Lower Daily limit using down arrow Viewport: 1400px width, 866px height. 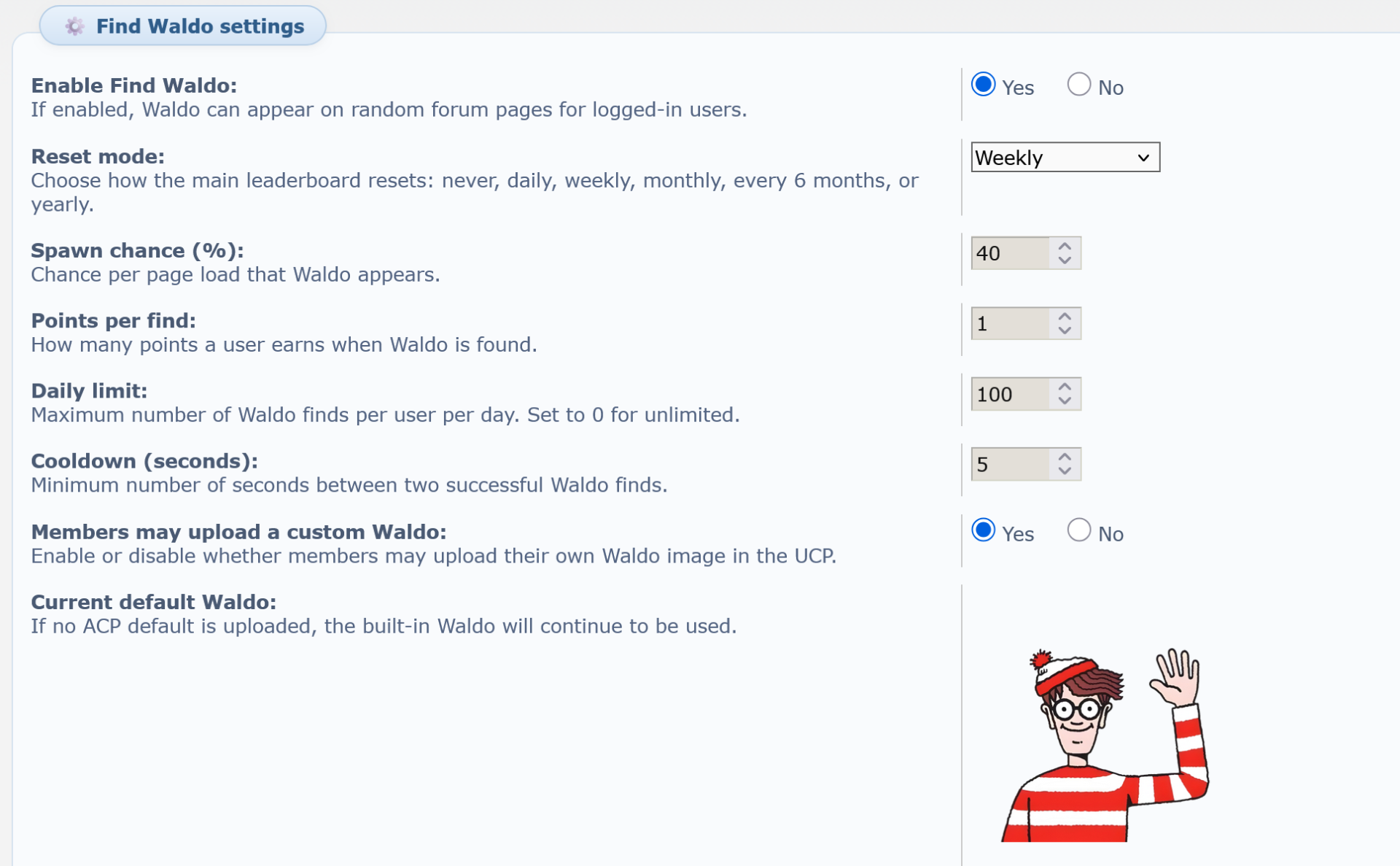point(1065,401)
